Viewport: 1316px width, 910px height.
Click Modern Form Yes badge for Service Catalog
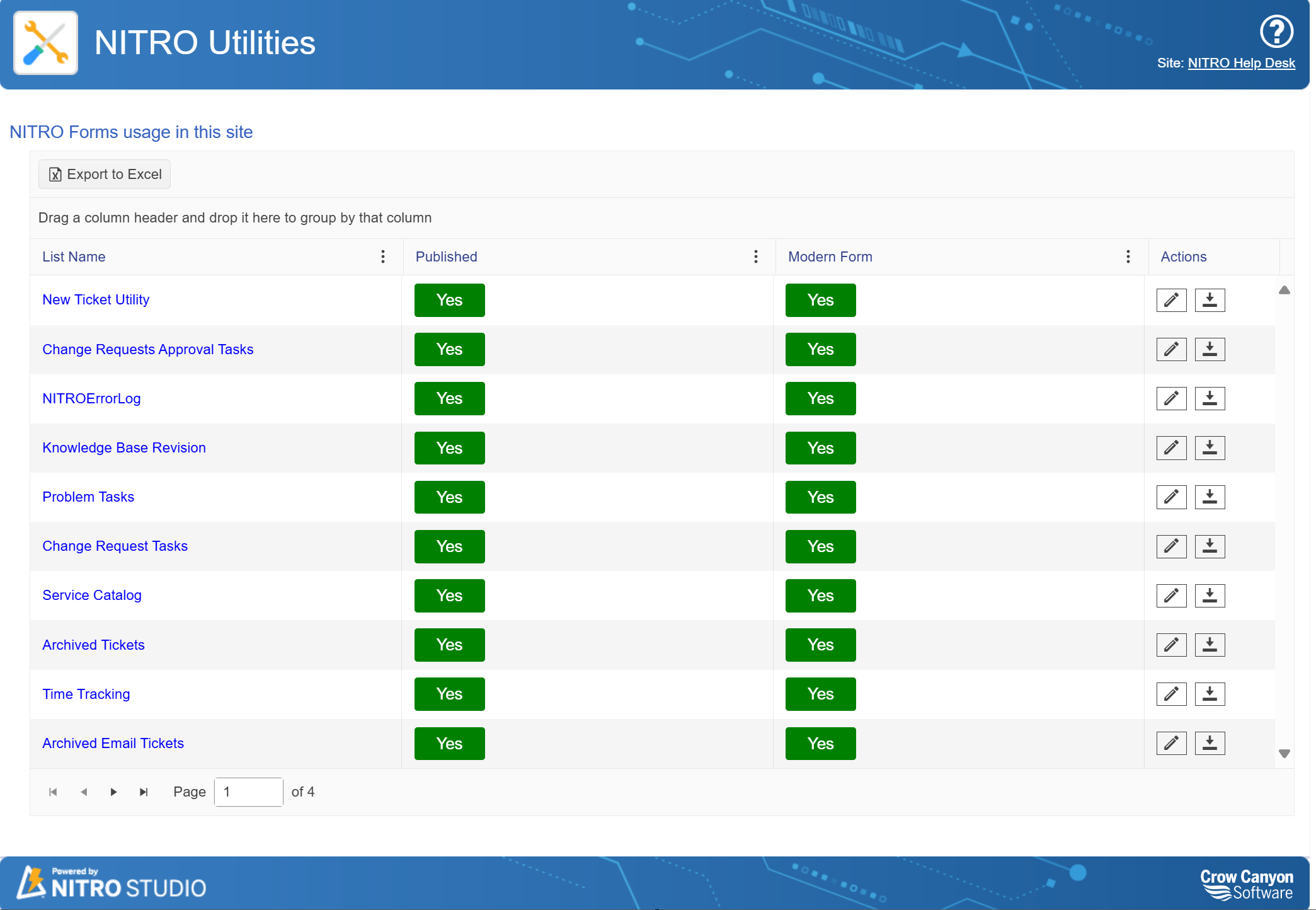(820, 596)
